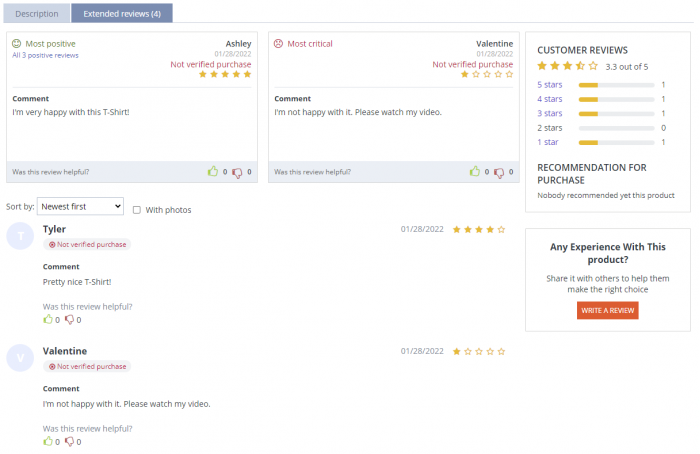The width and height of the screenshot is (700, 454).
Task: Thumbs down Valentine's review in the list
Action: tap(69, 442)
